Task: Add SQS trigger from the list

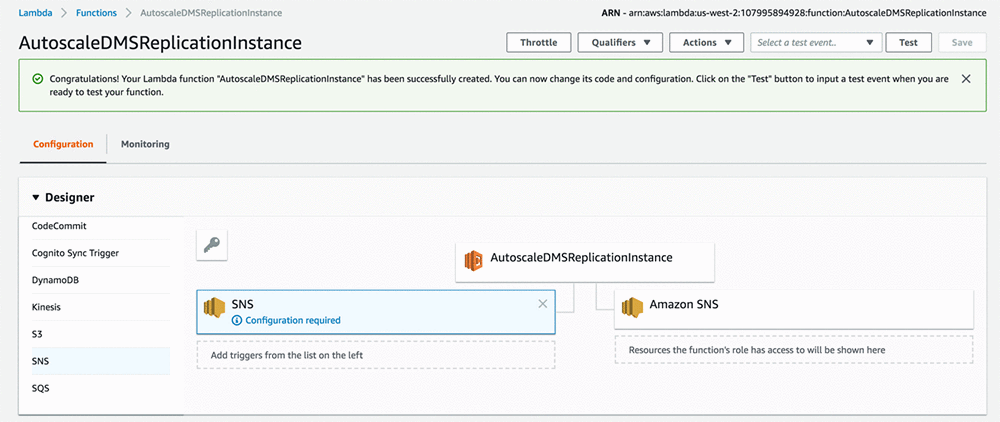Action: coord(43,388)
